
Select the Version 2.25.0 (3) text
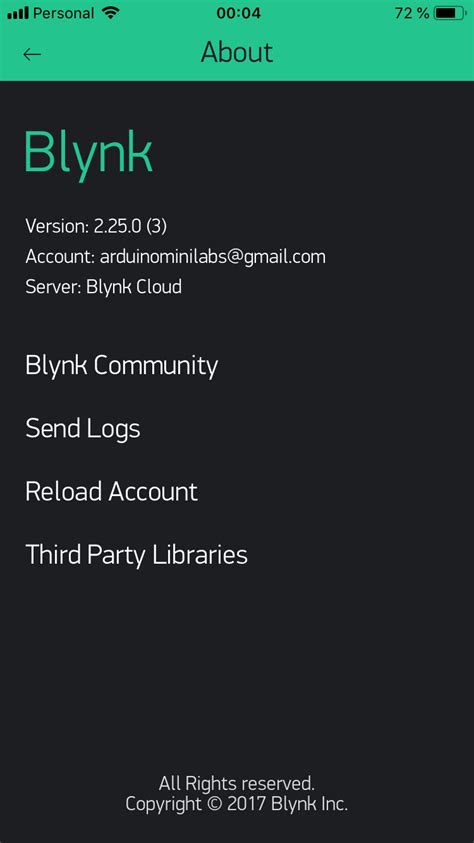pyautogui.click(x=96, y=226)
